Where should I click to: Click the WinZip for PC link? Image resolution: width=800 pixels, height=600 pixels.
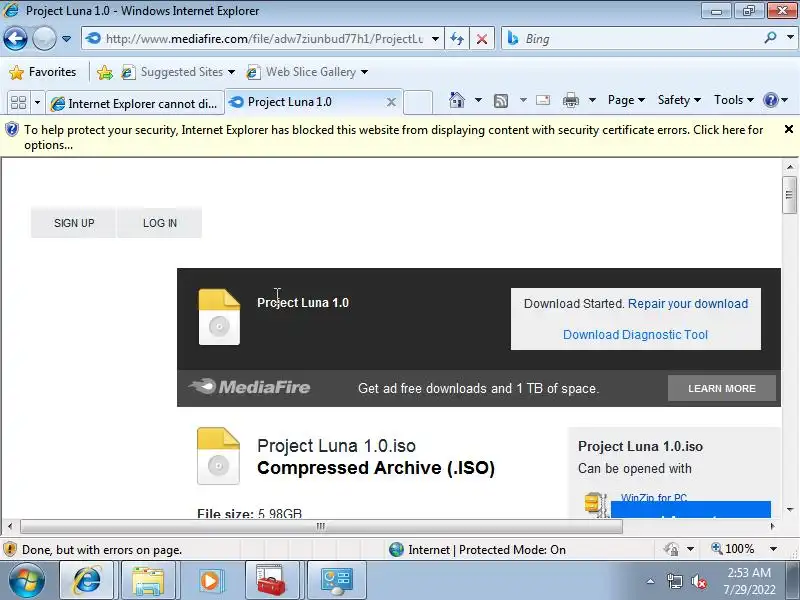pyautogui.click(x=654, y=497)
